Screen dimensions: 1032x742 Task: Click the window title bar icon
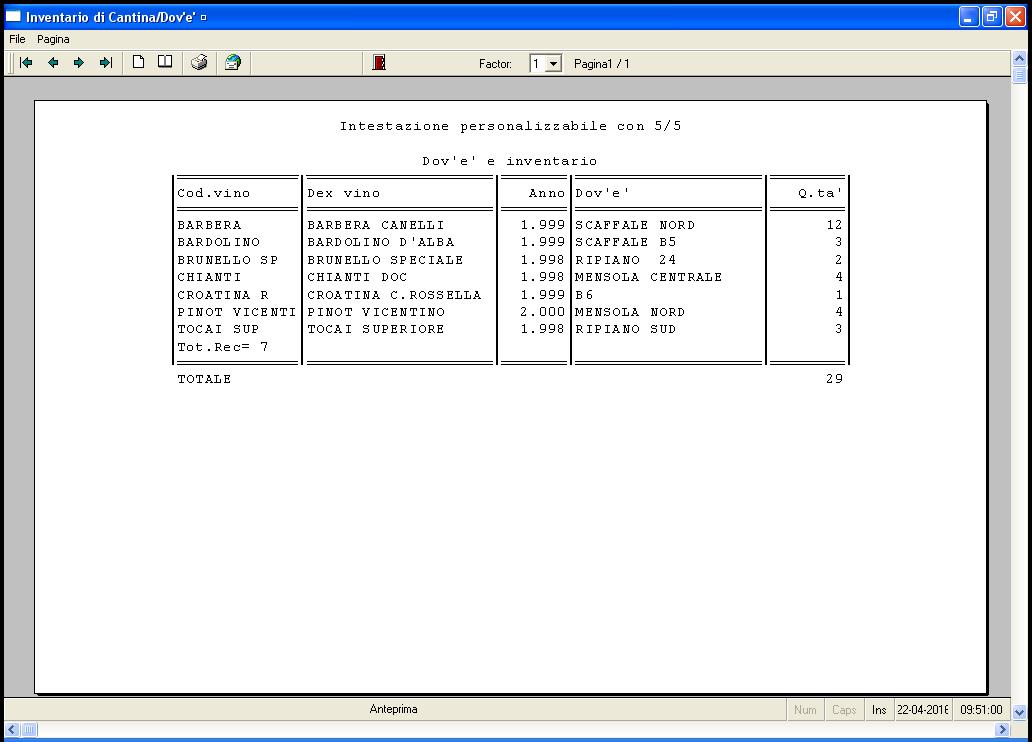13,16
